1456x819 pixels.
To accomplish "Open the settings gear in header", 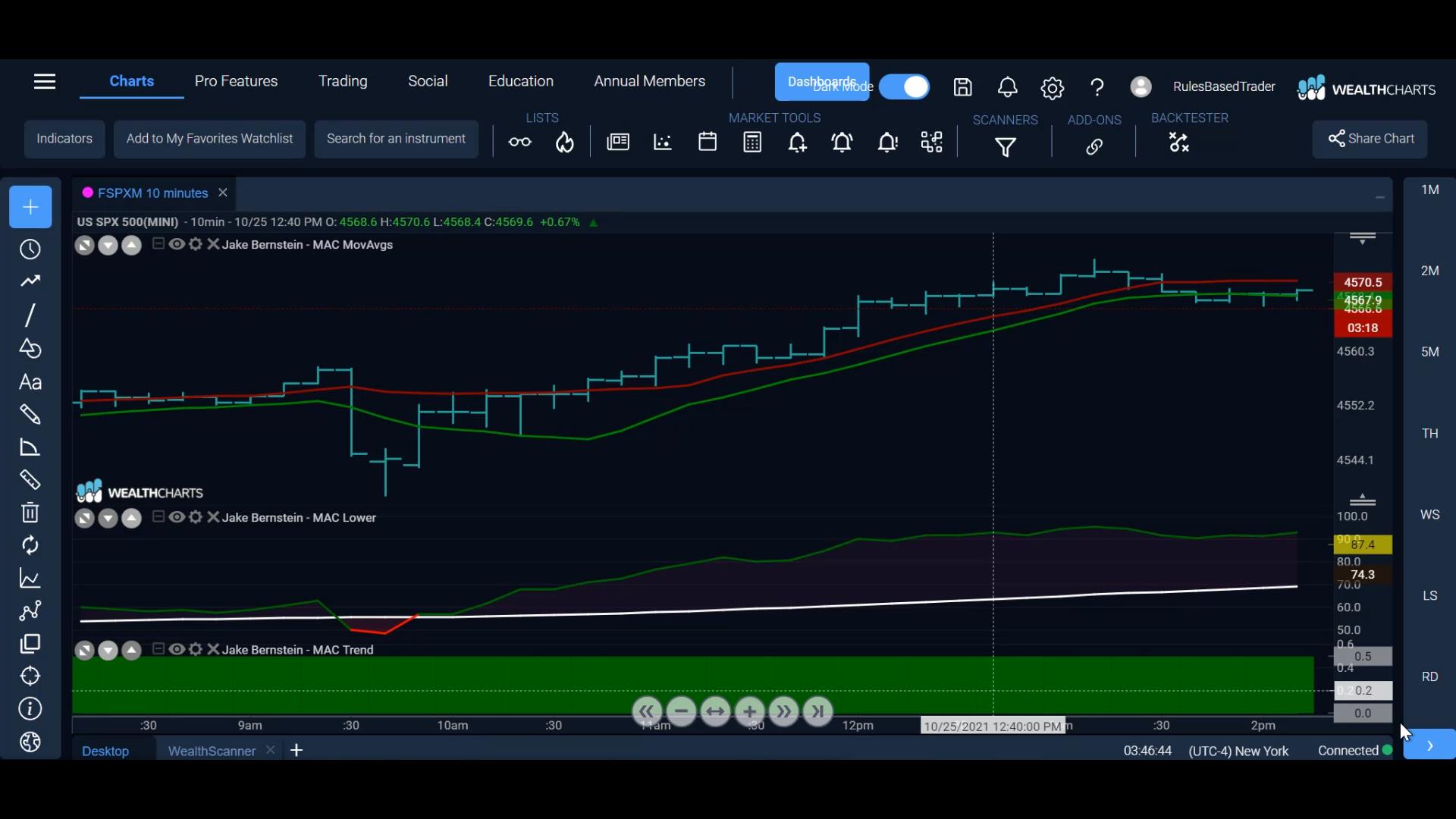I will pyautogui.click(x=1052, y=88).
